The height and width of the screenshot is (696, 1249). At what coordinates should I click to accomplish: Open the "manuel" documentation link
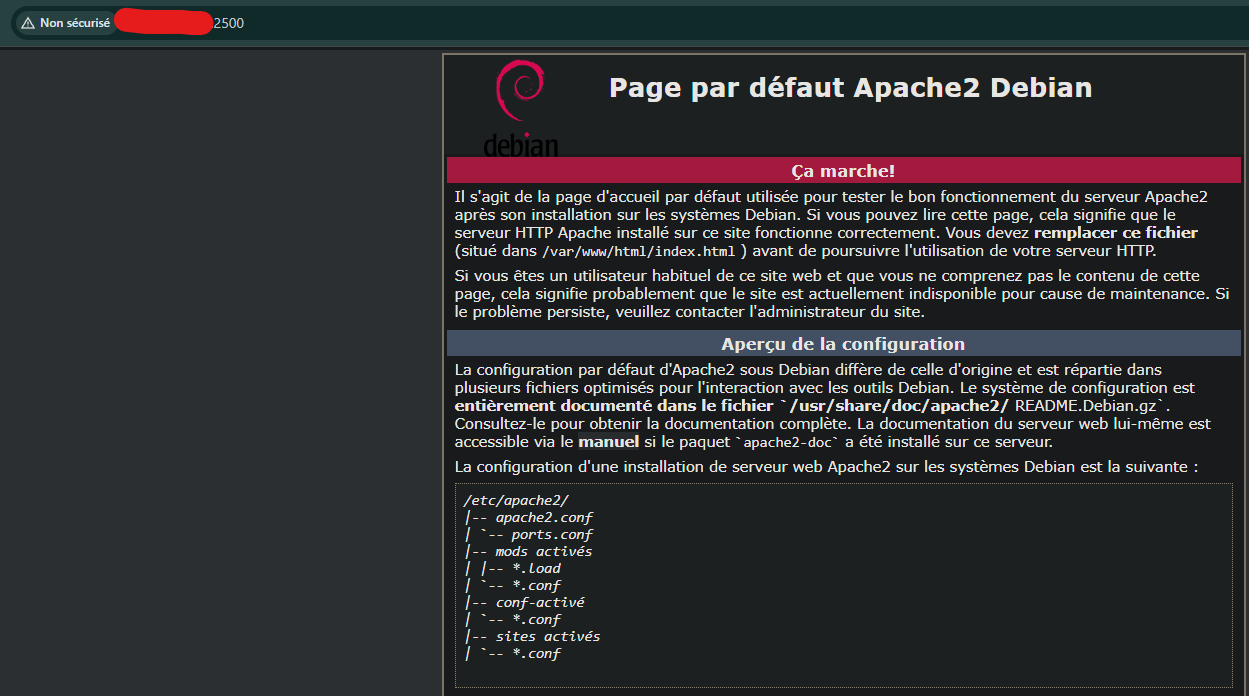coord(608,441)
